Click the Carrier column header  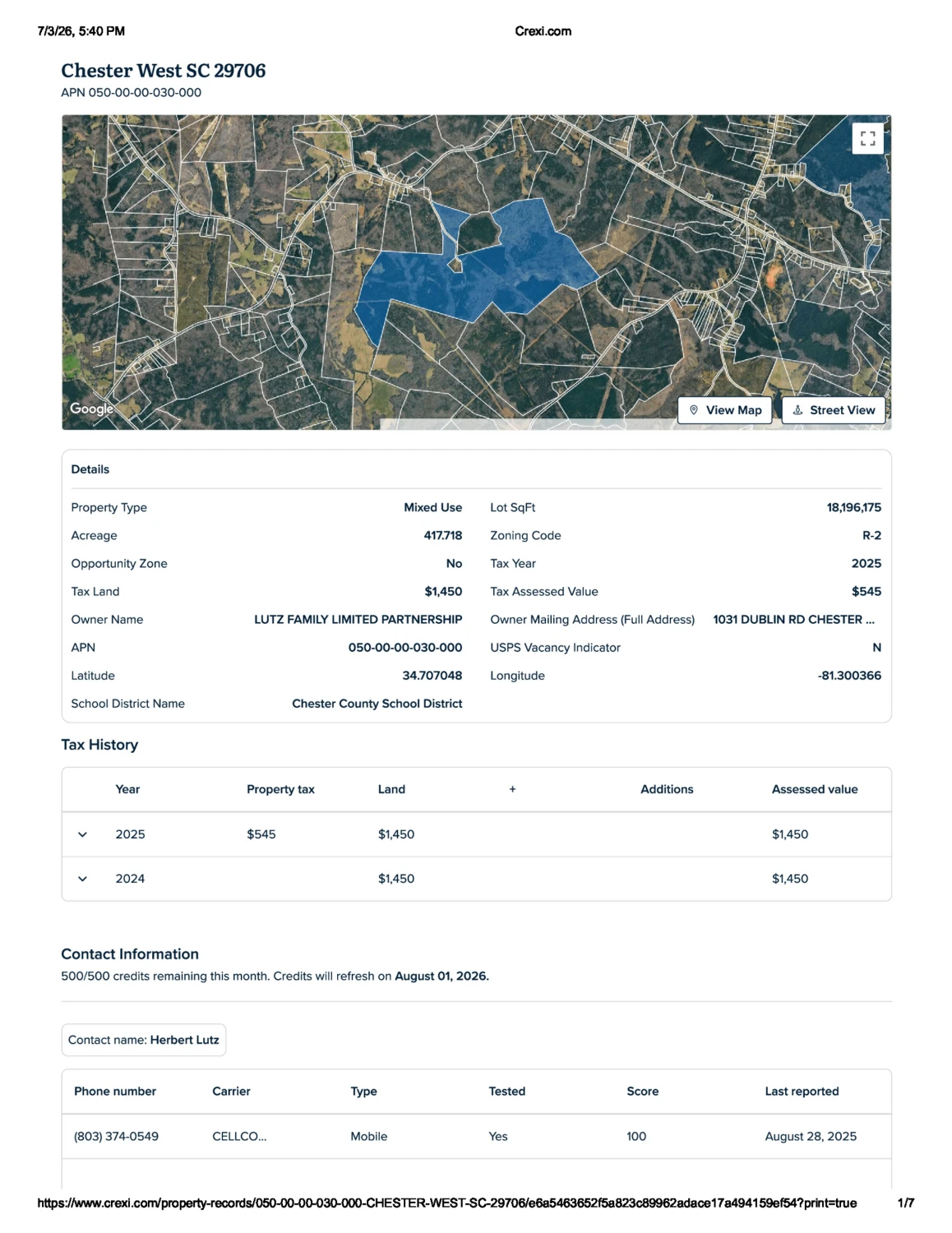231,1091
